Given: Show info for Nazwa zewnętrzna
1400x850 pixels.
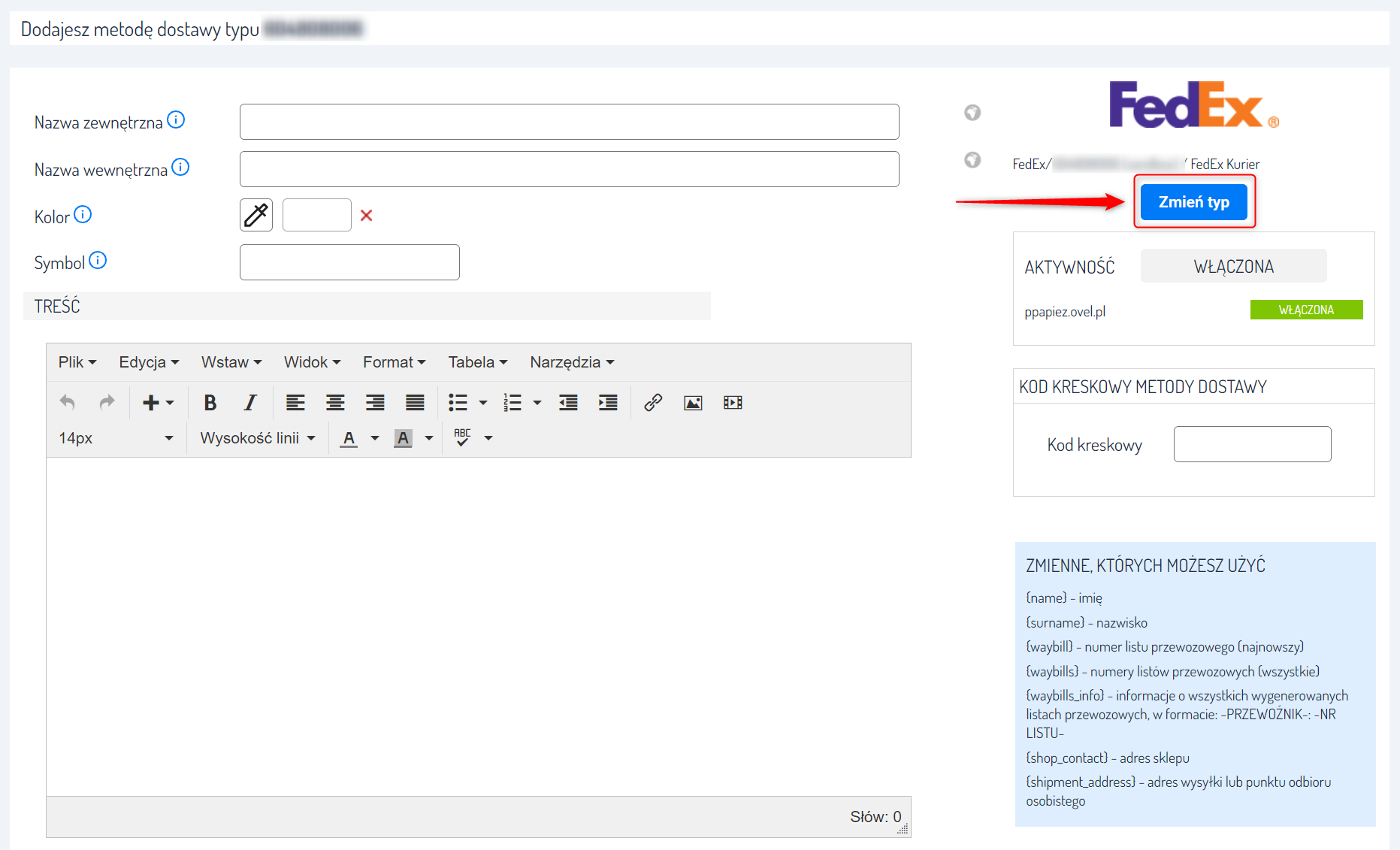Looking at the screenshot, I should point(176,119).
